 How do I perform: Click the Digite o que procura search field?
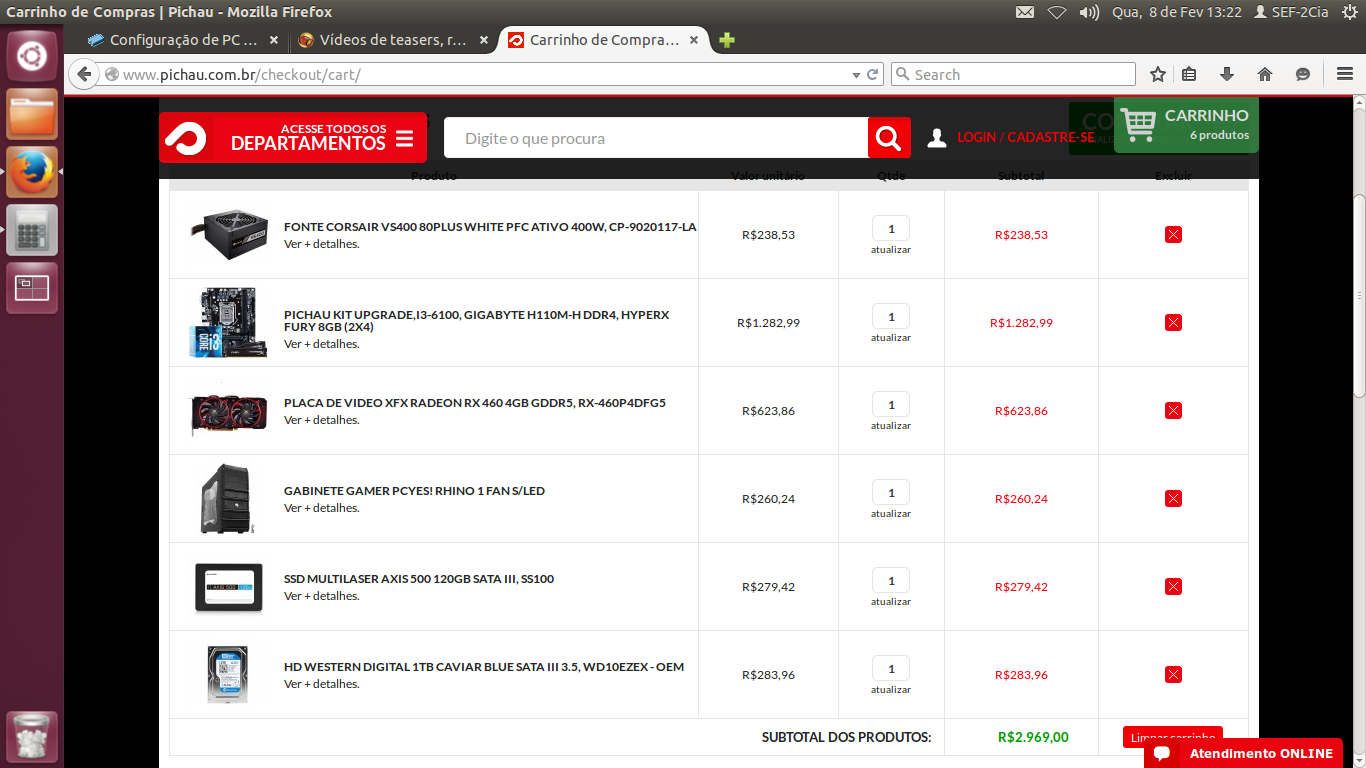tap(656, 138)
